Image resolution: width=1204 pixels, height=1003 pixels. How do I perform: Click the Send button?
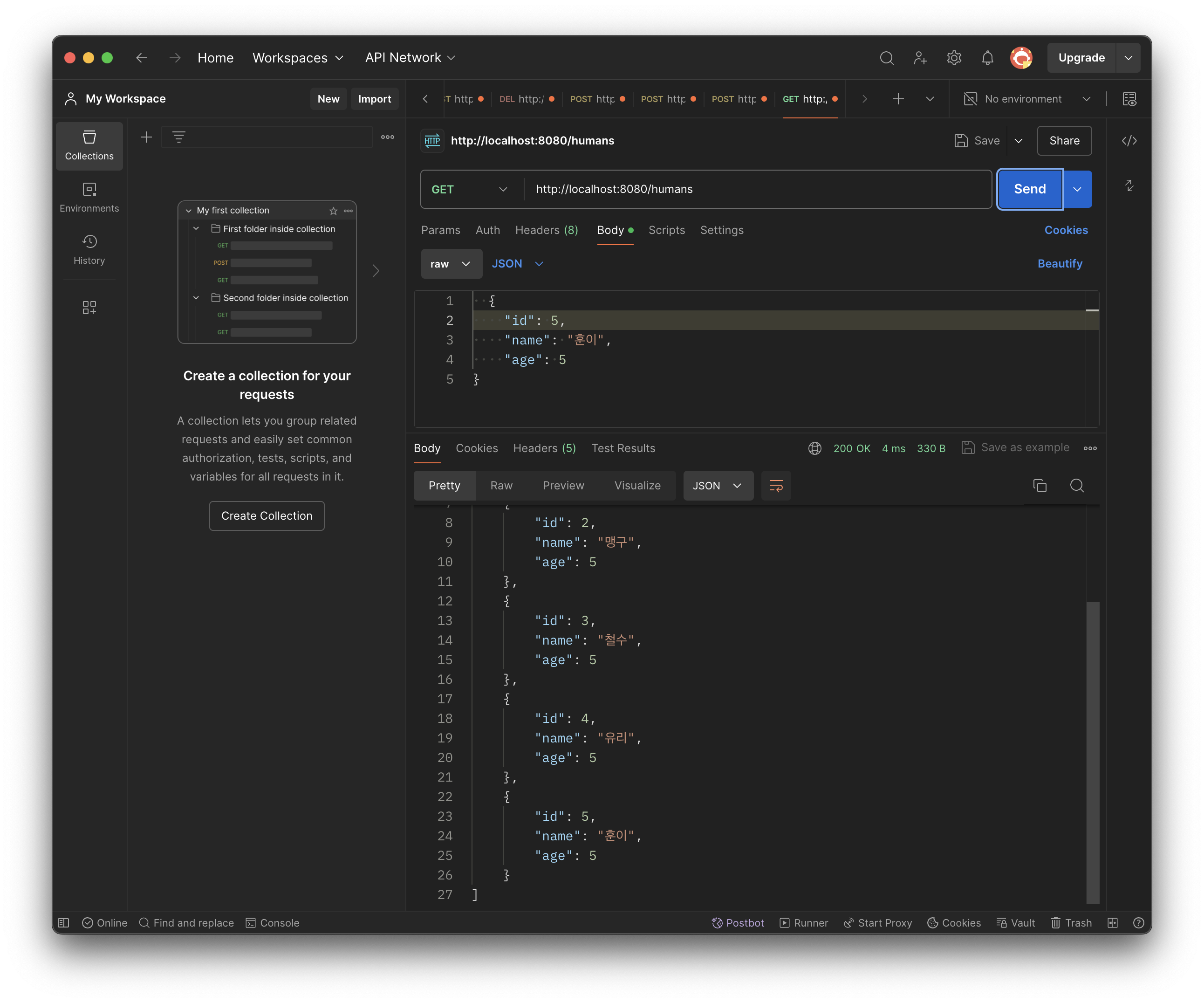pyautogui.click(x=1030, y=189)
